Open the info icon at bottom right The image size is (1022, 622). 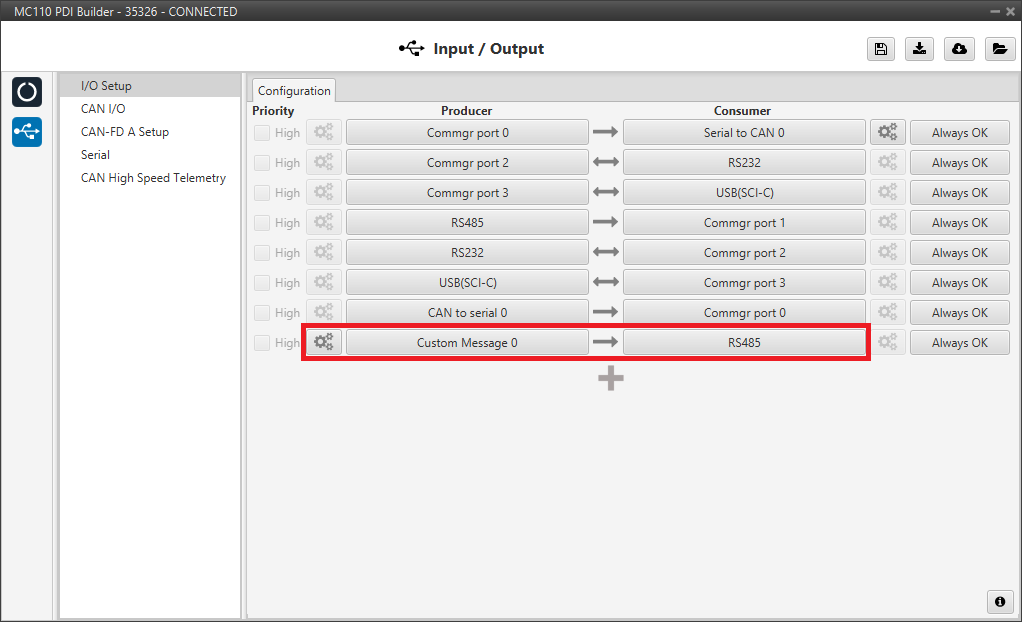tap(999, 601)
